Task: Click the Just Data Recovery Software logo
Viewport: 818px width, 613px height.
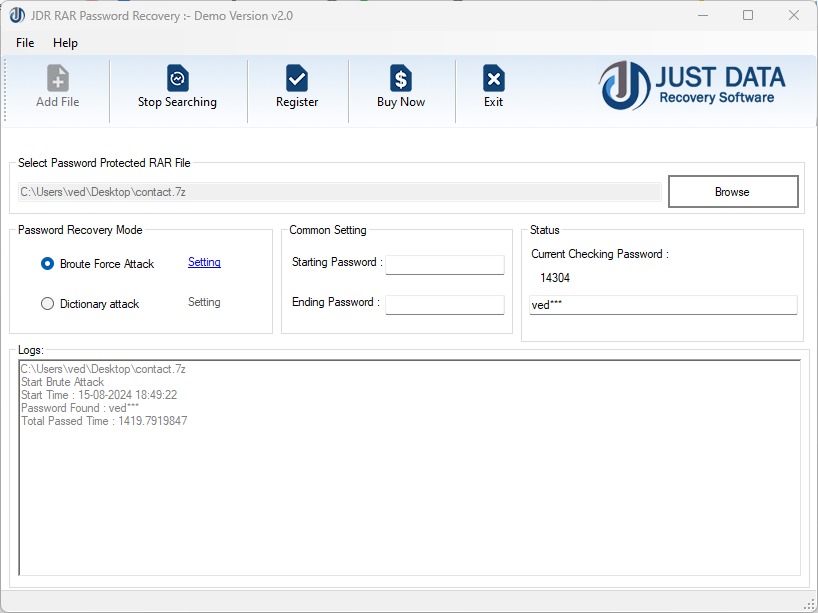Action: (693, 86)
